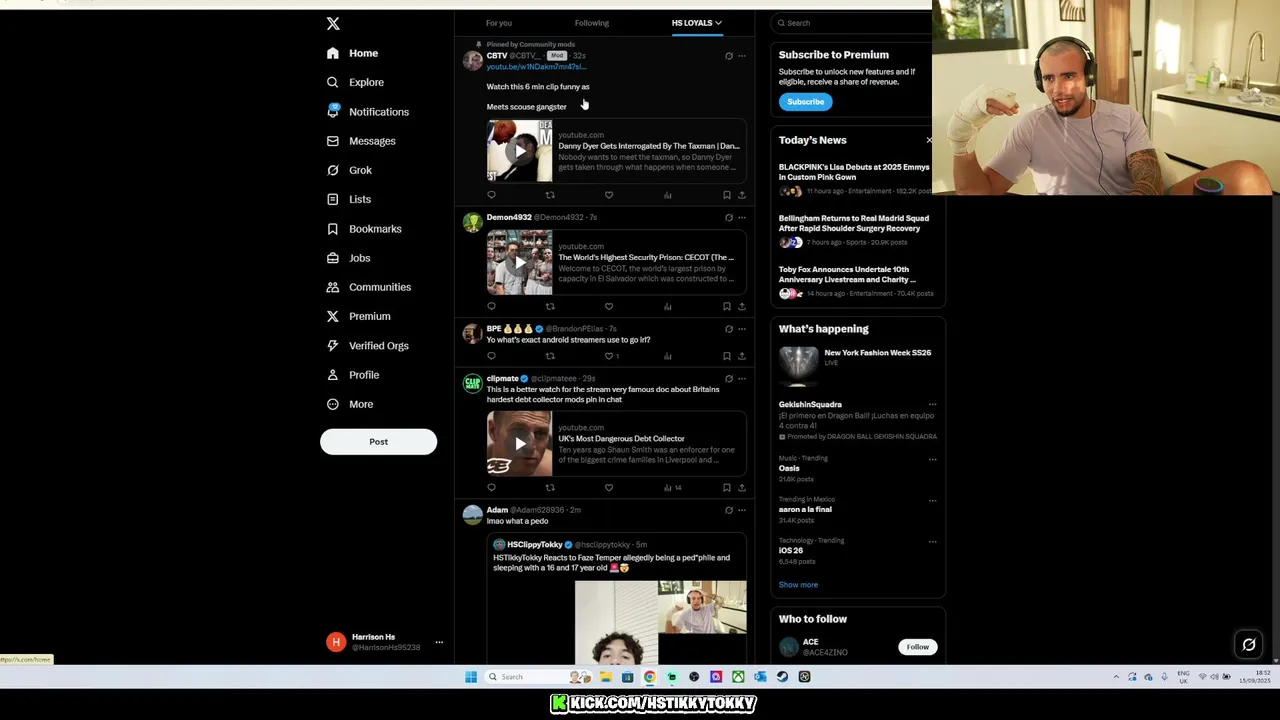
Task: Open Explore search icon in sidebar
Action: [x=333, y=82]
